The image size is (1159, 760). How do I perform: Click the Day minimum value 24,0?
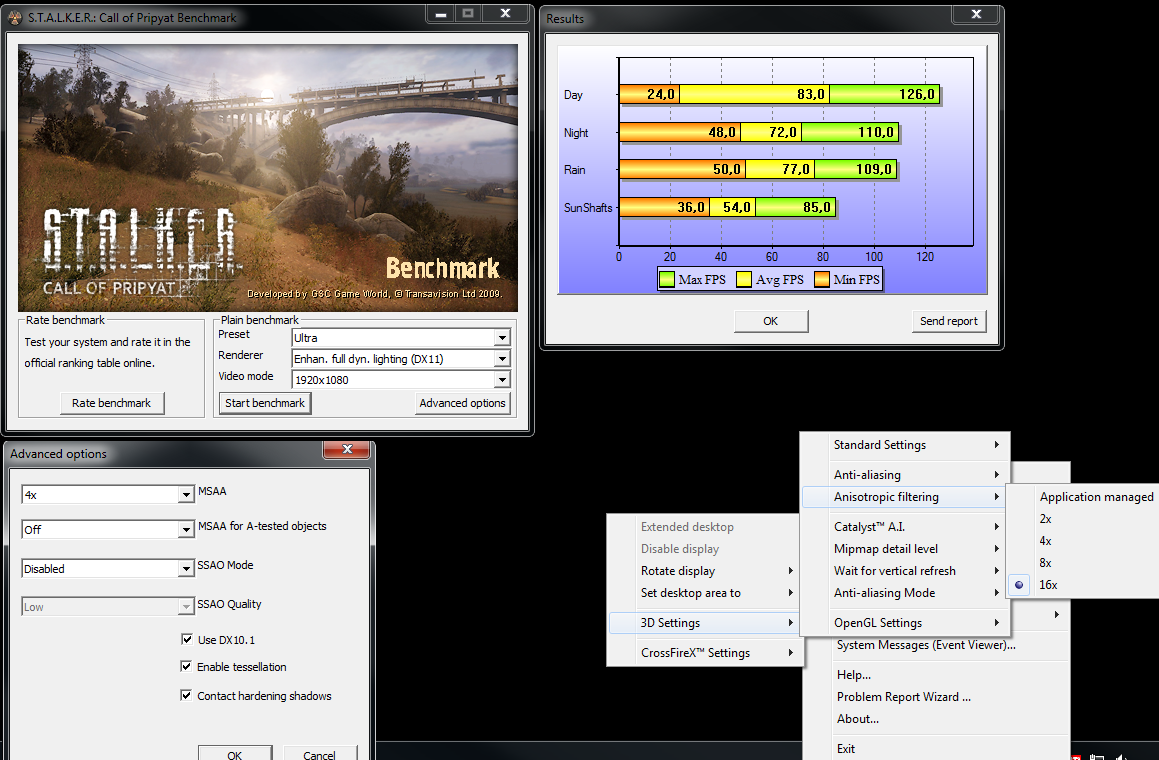pyautogui.click(x=661, y=94)
